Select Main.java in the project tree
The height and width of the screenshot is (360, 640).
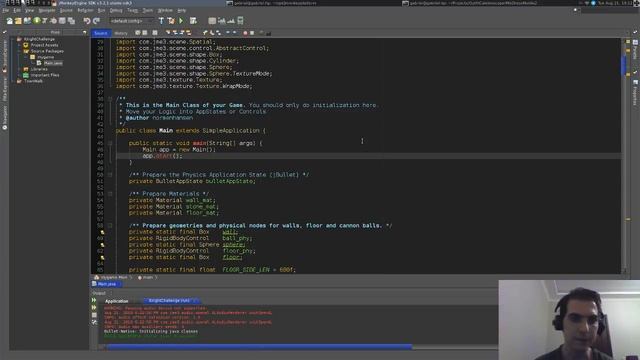tap(53, 63)
